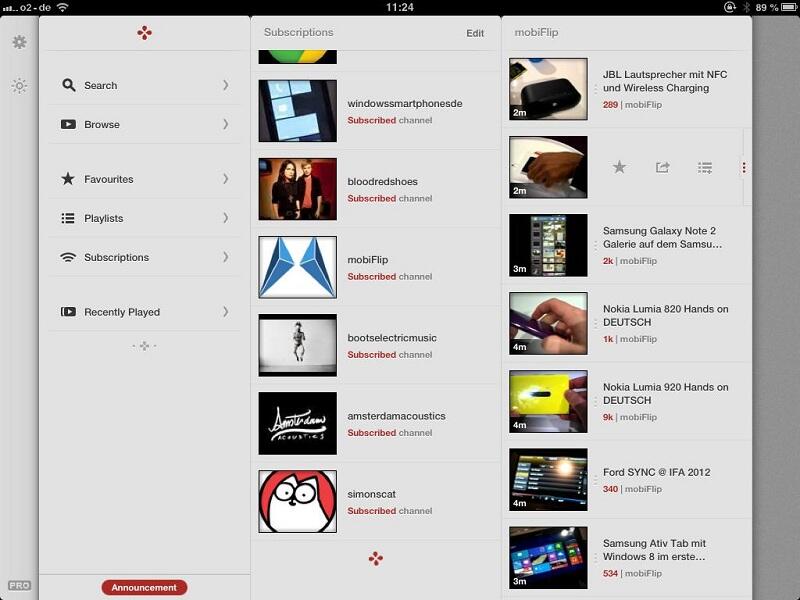Open the Browse menu item
The image size is (800, 600).
(x=144, y=124)
